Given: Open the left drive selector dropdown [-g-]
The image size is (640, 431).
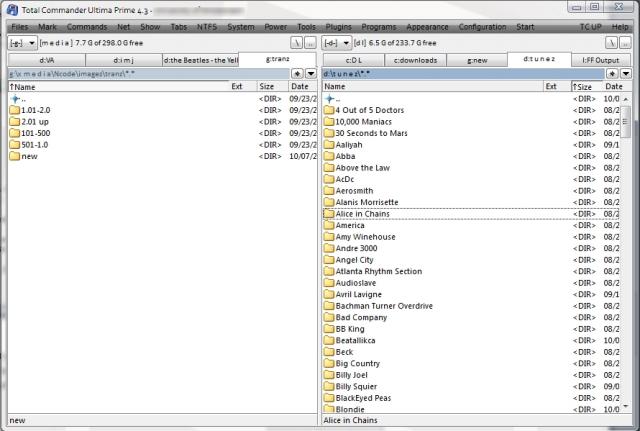Looking at the screenshot, I should tap(22, 43).
